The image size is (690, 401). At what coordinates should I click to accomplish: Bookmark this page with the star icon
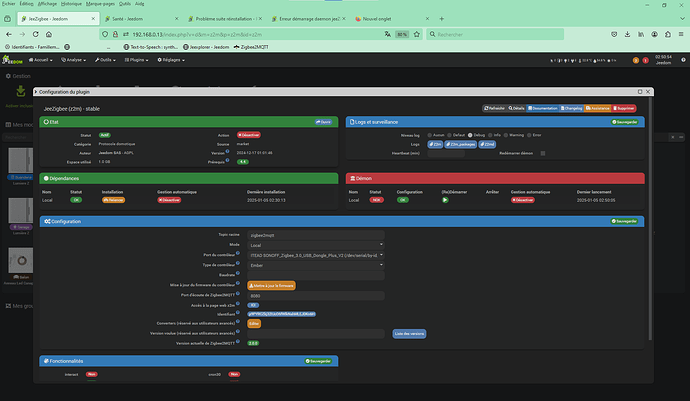[x=416, y=34]
